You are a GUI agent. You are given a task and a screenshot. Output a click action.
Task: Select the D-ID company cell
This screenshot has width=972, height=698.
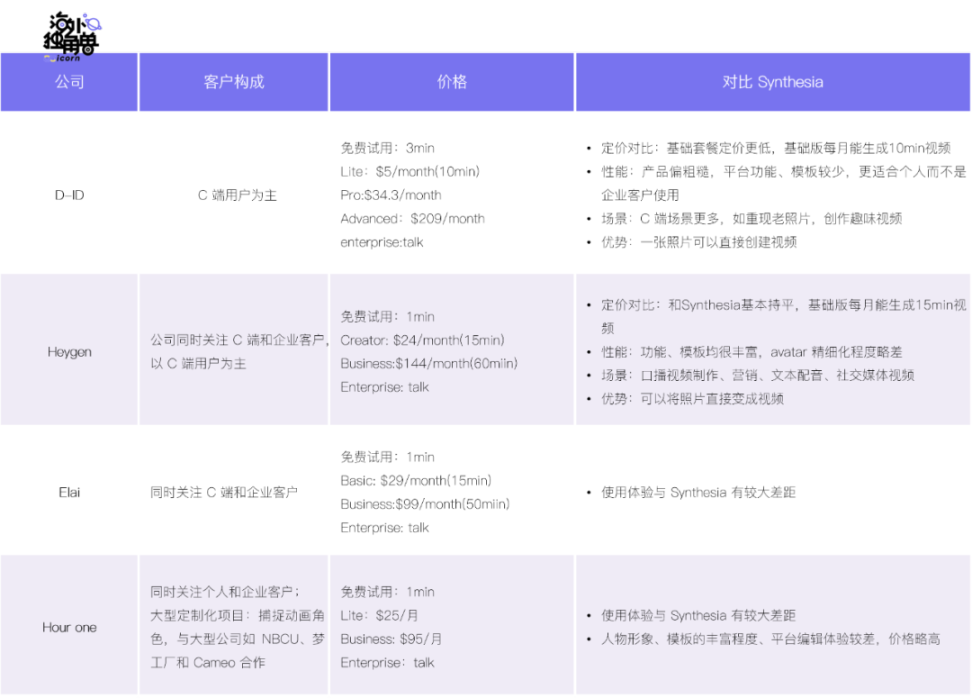pos(69,195)
